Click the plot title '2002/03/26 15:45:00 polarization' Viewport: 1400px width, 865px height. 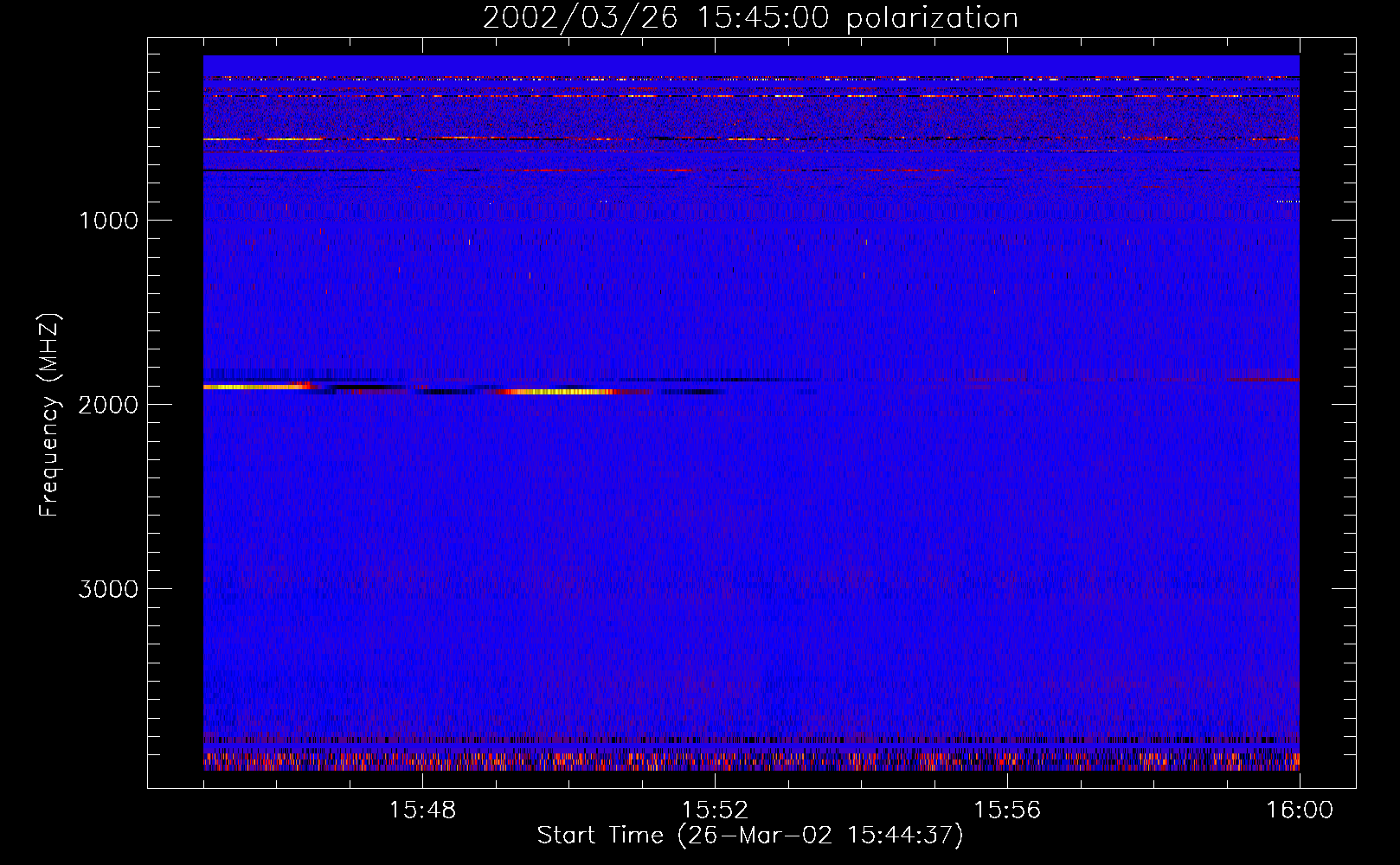pos(750,17)
